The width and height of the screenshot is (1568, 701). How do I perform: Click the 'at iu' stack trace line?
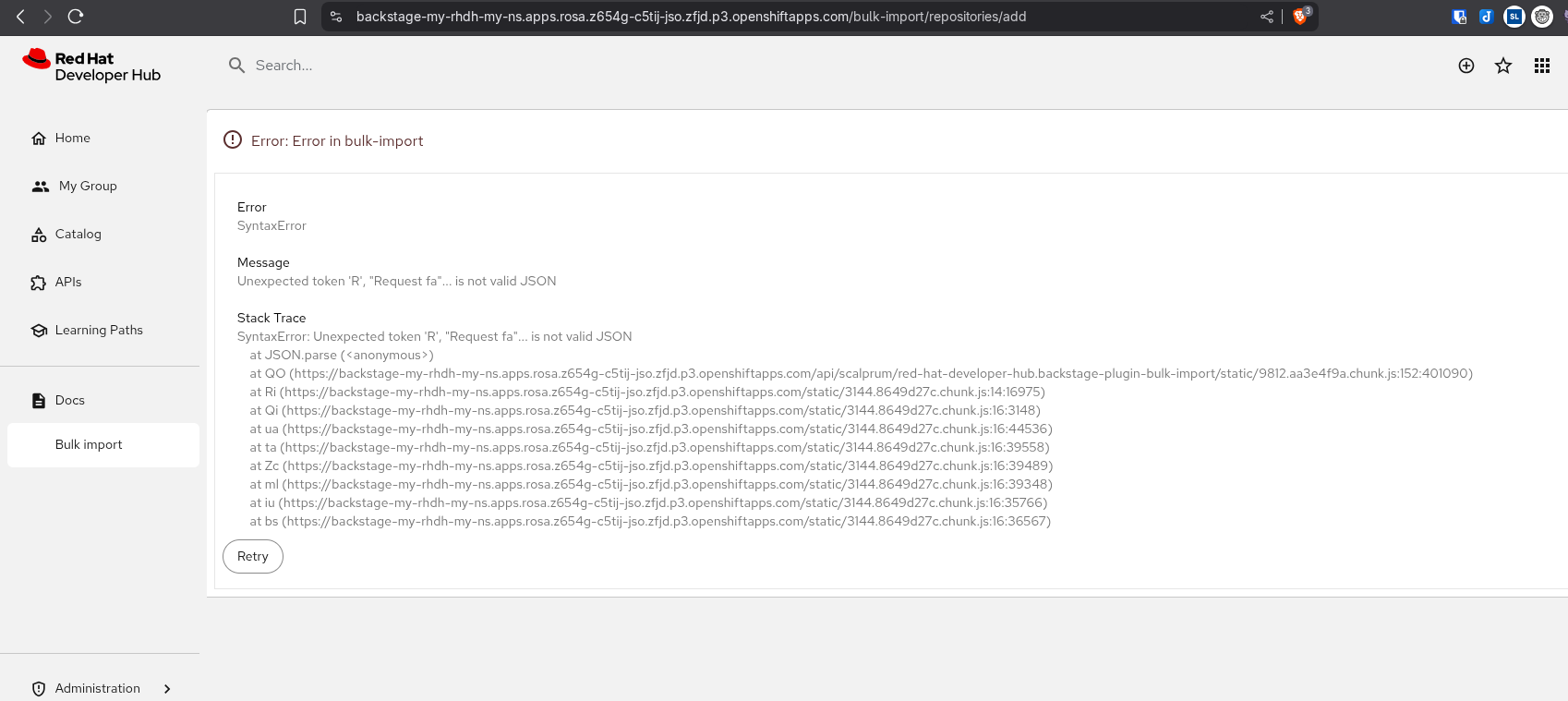(x=648, y=502)
